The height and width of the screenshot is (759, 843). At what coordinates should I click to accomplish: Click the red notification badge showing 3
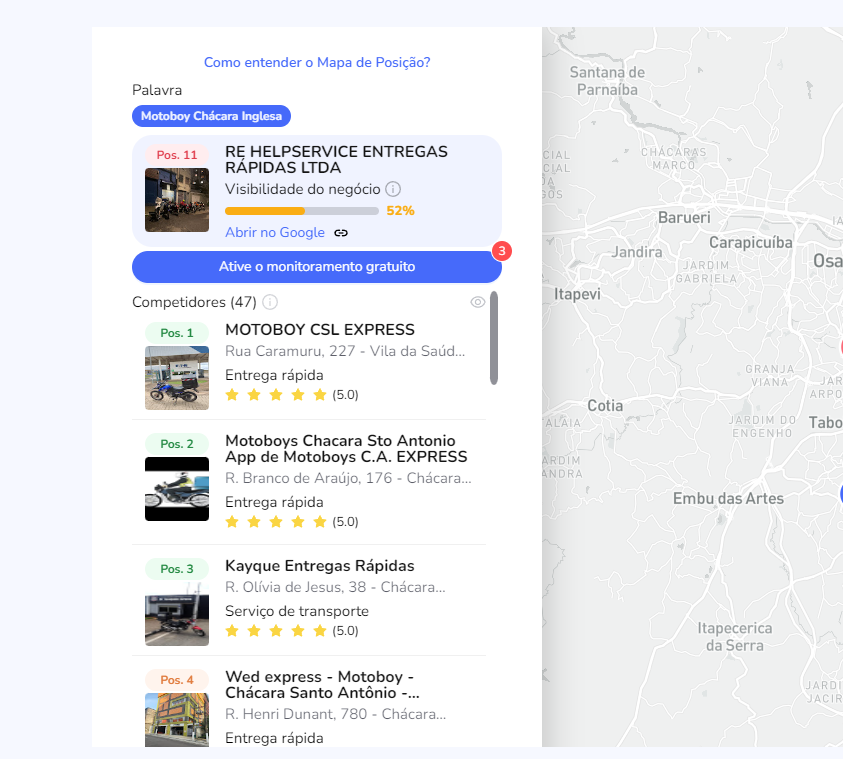click(502, 250)
